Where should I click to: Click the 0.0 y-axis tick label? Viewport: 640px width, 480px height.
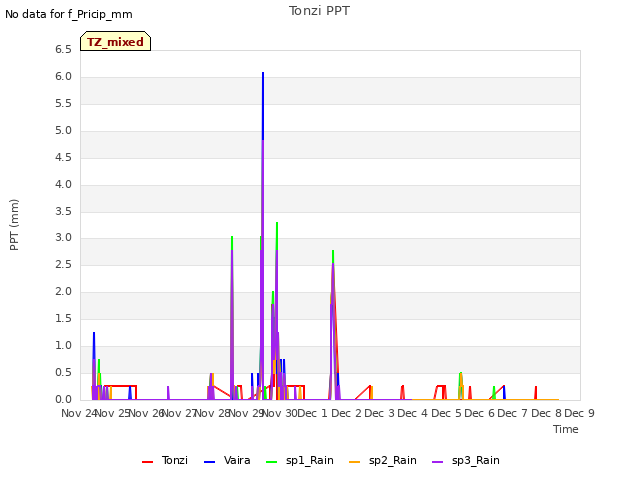(63, 399)
